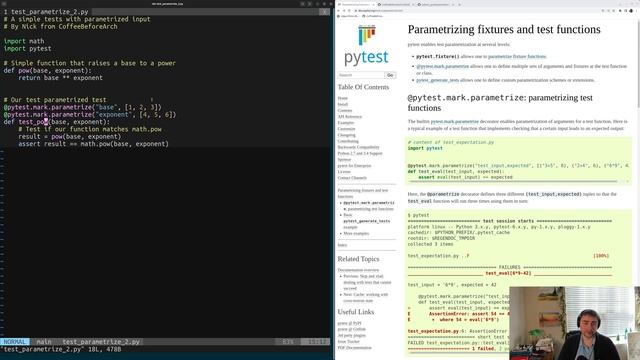Click parametrize fixture functions link in article
This screenshot has width=640, height=360.
pyautogui.click(x=517, y=56)
